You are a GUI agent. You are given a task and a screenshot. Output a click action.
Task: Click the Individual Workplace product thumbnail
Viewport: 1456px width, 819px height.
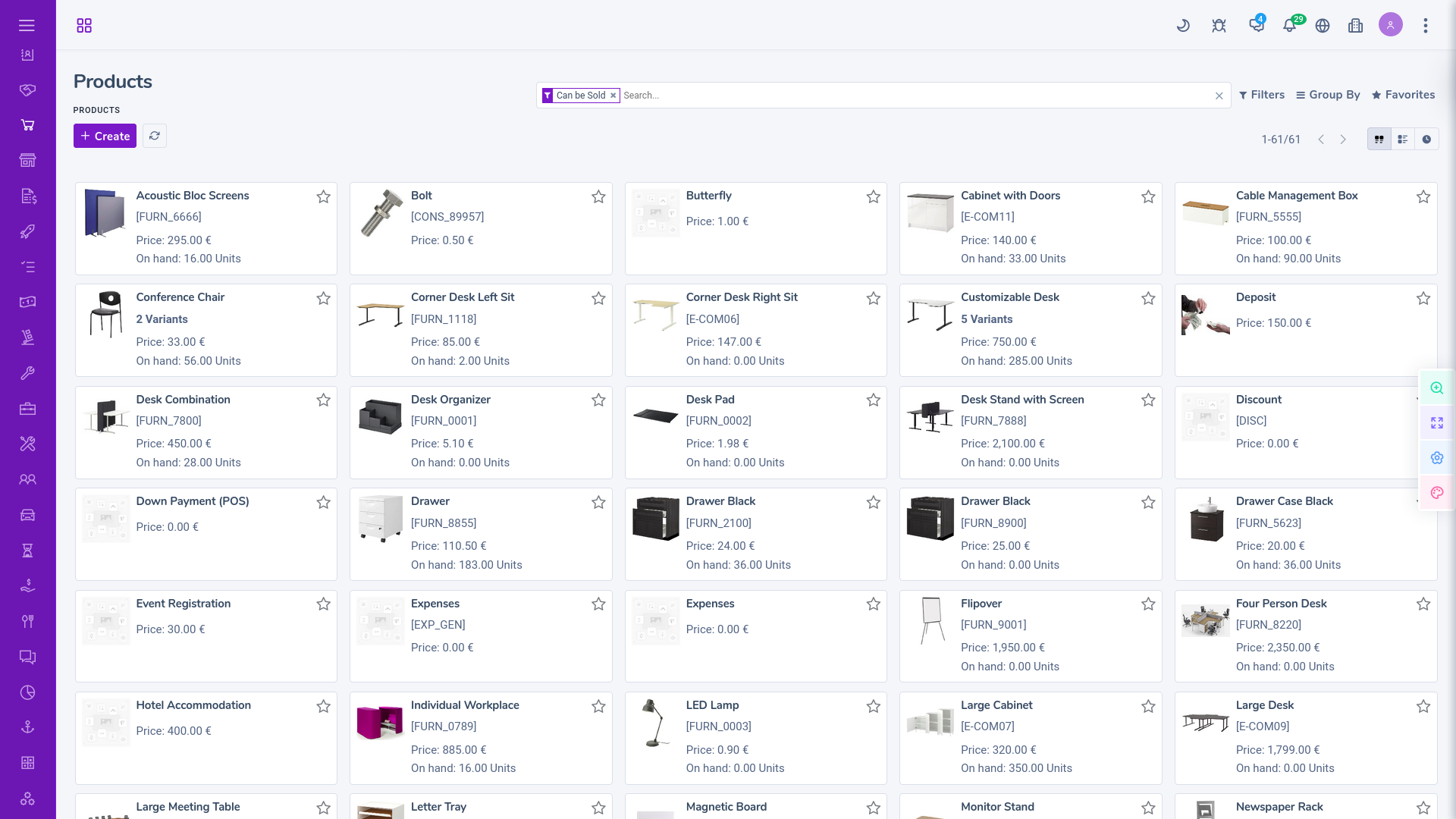pyautogui.click(x=380, y=723)
